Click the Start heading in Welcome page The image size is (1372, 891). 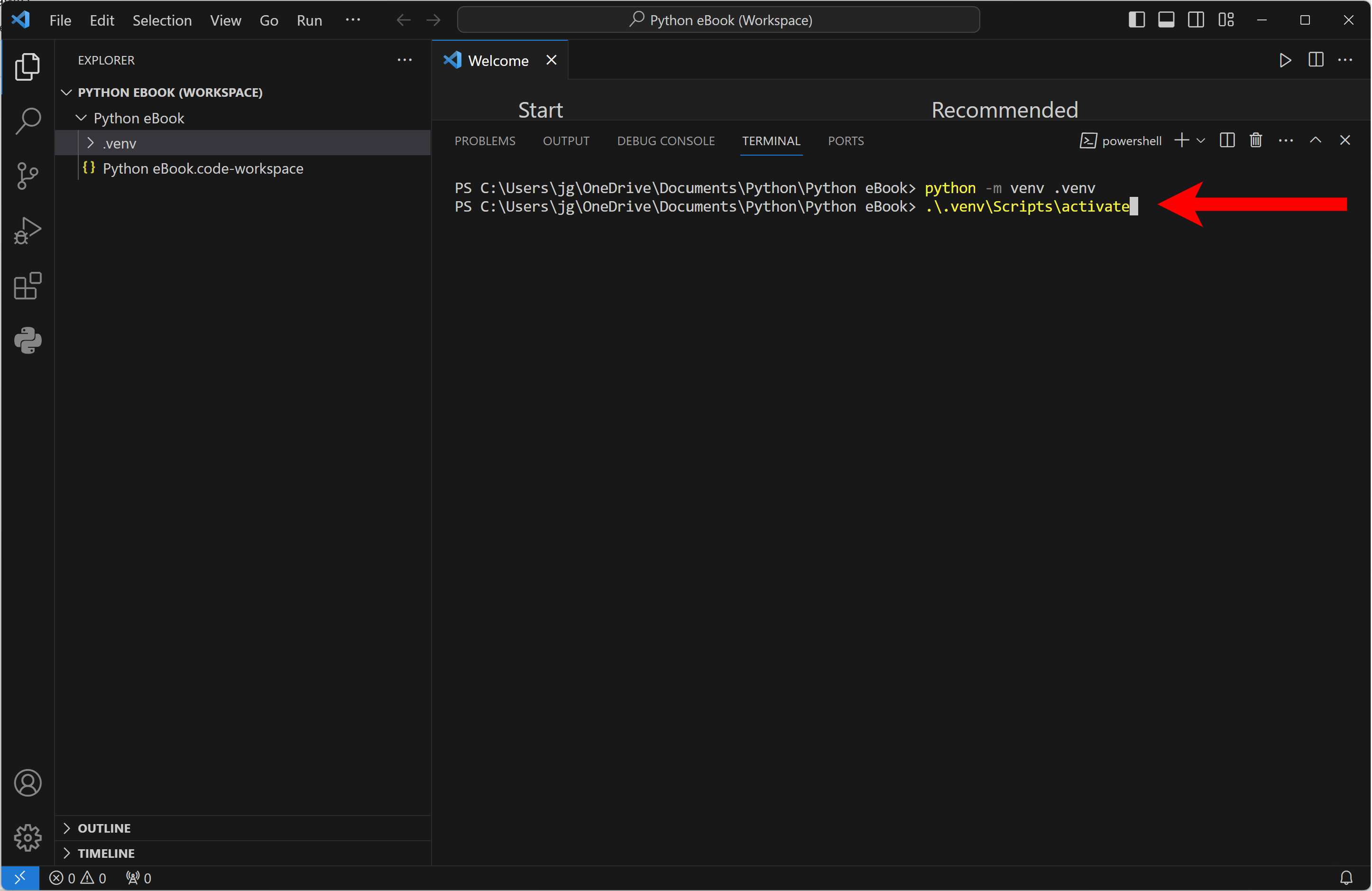[540, 110]
